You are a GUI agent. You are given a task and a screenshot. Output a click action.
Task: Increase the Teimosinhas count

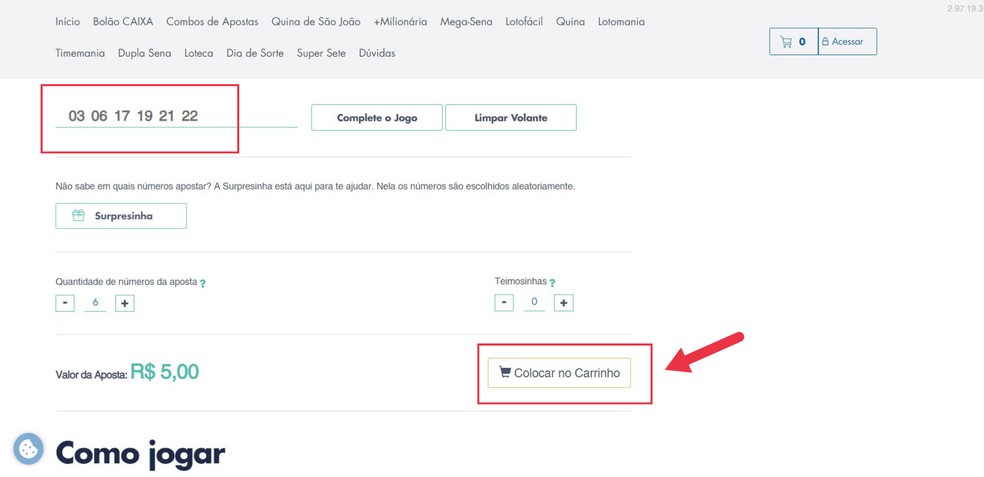click(564, 303)
